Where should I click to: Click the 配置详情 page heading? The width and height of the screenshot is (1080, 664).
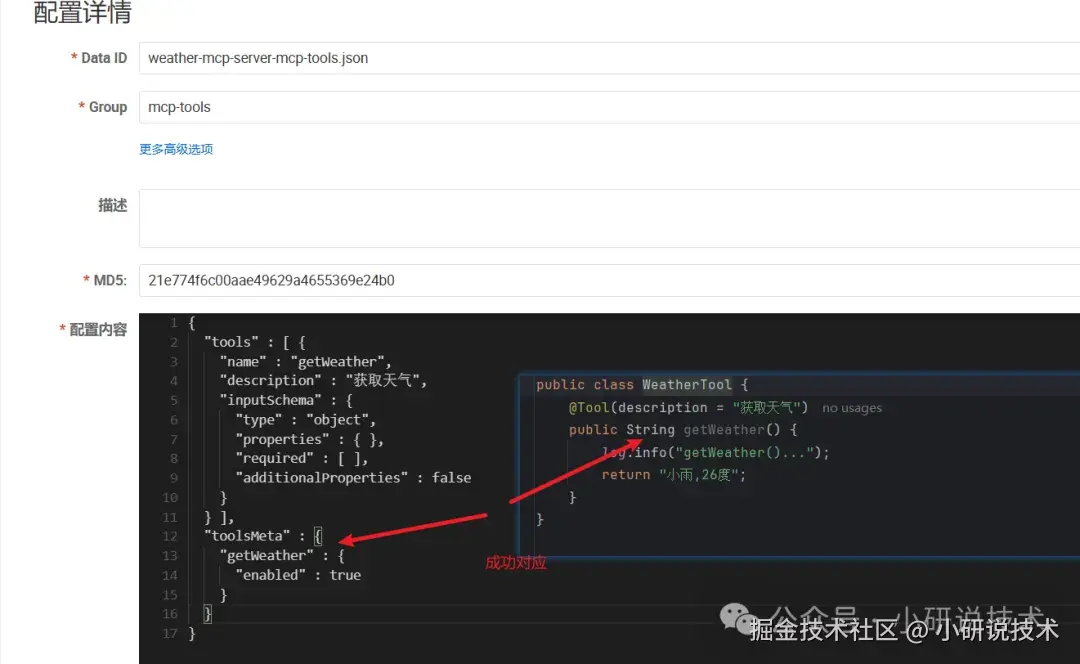click(x=82, y=12)
